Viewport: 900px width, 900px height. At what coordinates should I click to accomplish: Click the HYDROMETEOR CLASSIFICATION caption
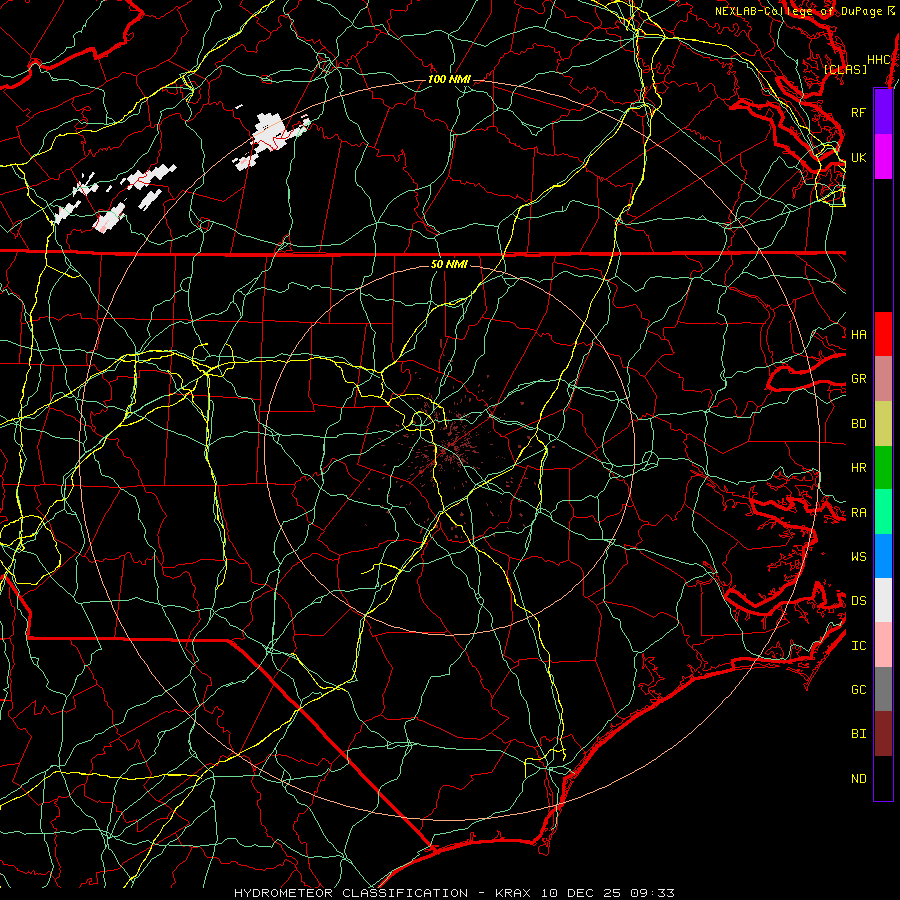351,893
